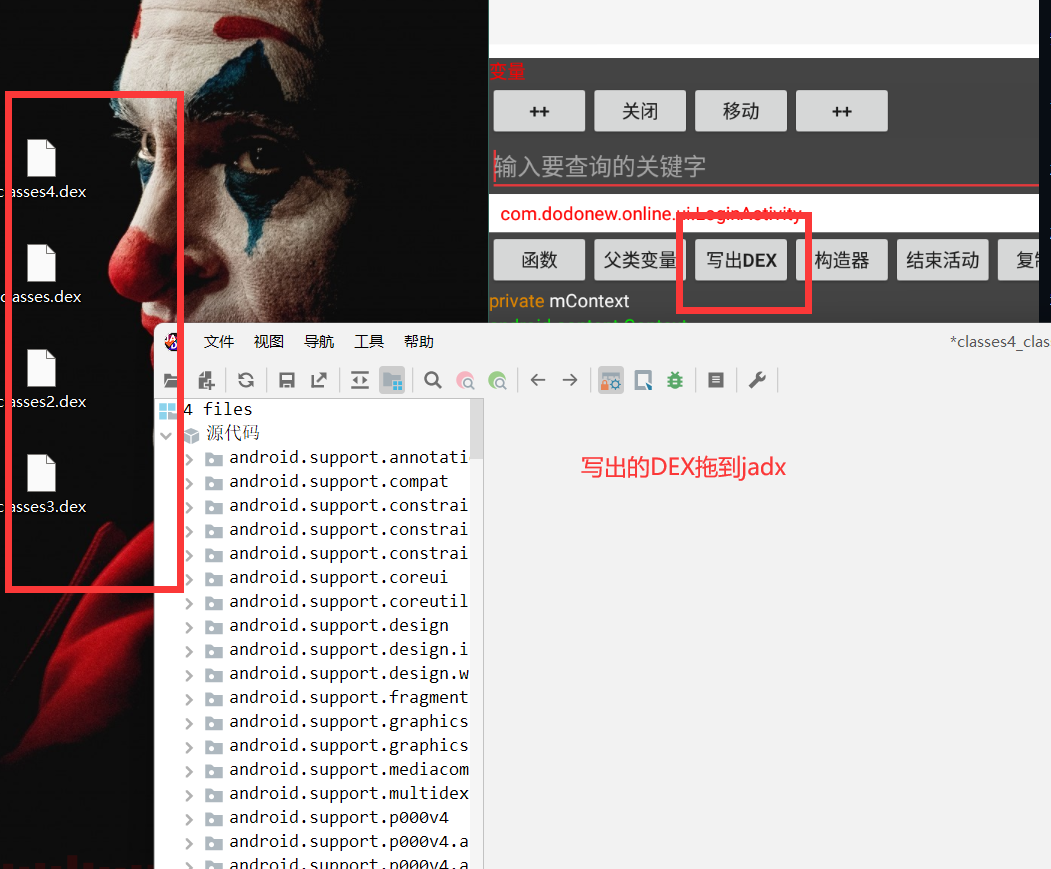Screen dimensions: 1051x869
Task: Click com.dodonew.online.ui.LoginActivity text
Action: (x=651, y=214)
